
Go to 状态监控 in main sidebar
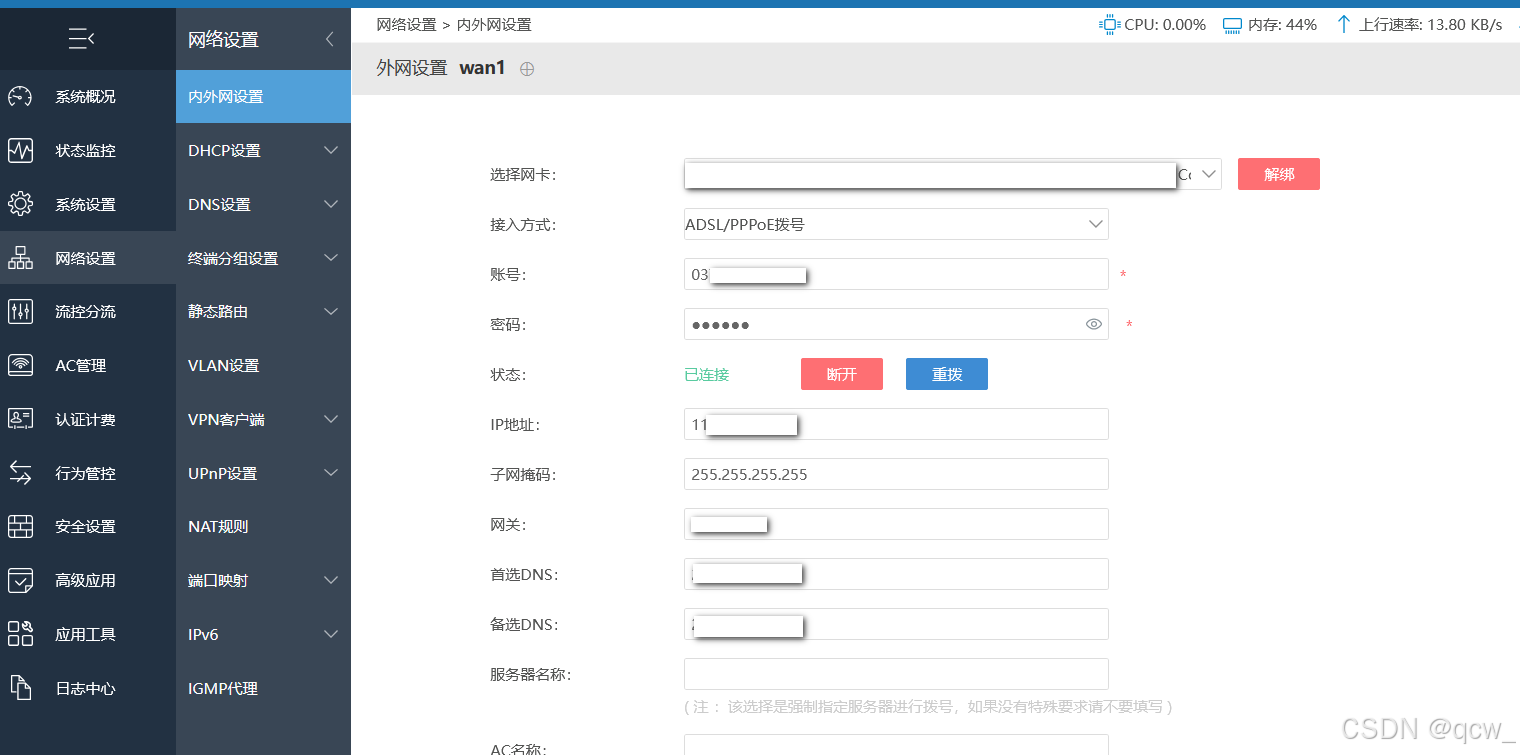pos(88,151)
